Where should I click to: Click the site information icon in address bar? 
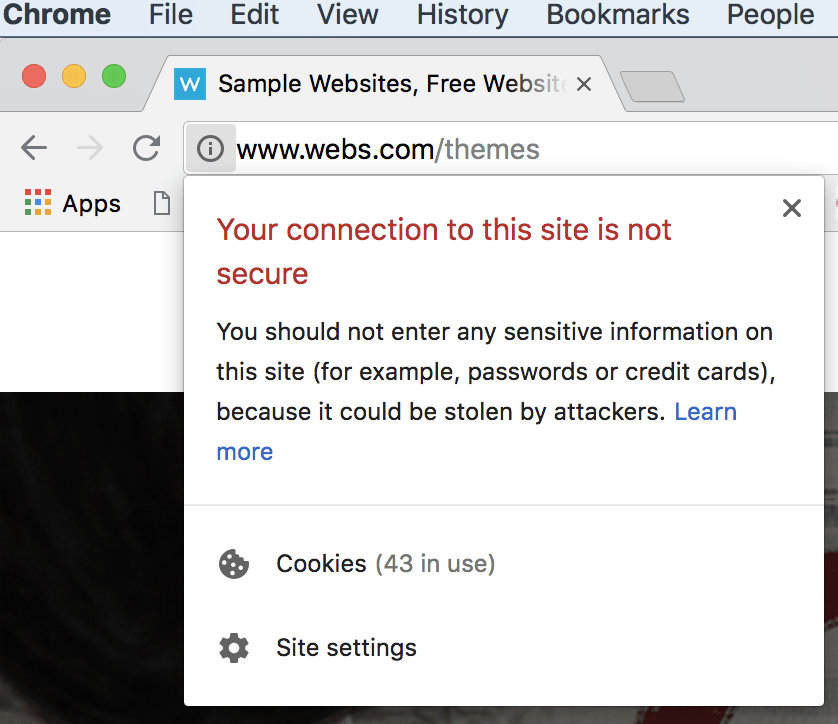pos(210,149)
